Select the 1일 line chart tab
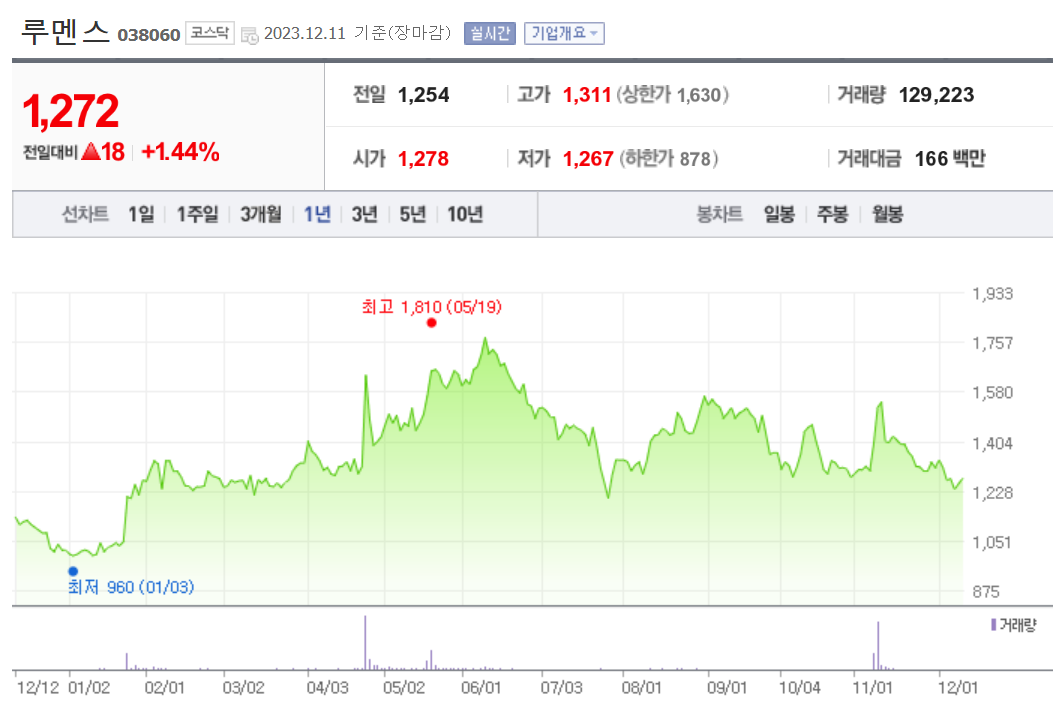Viewport: 1053px width, 728px height. click(x=141, y=214)
